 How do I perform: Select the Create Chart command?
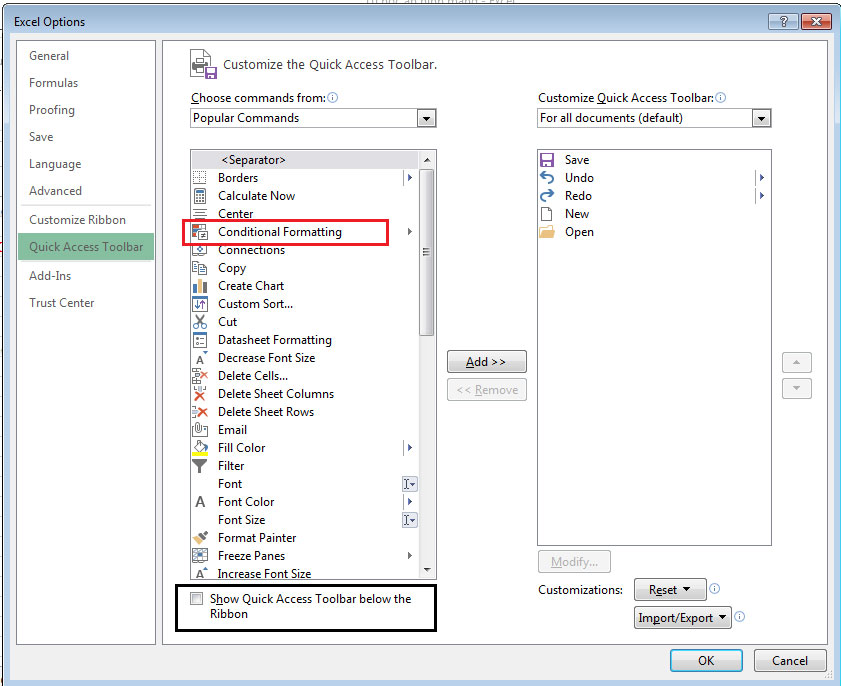click(x=250, y=285)
